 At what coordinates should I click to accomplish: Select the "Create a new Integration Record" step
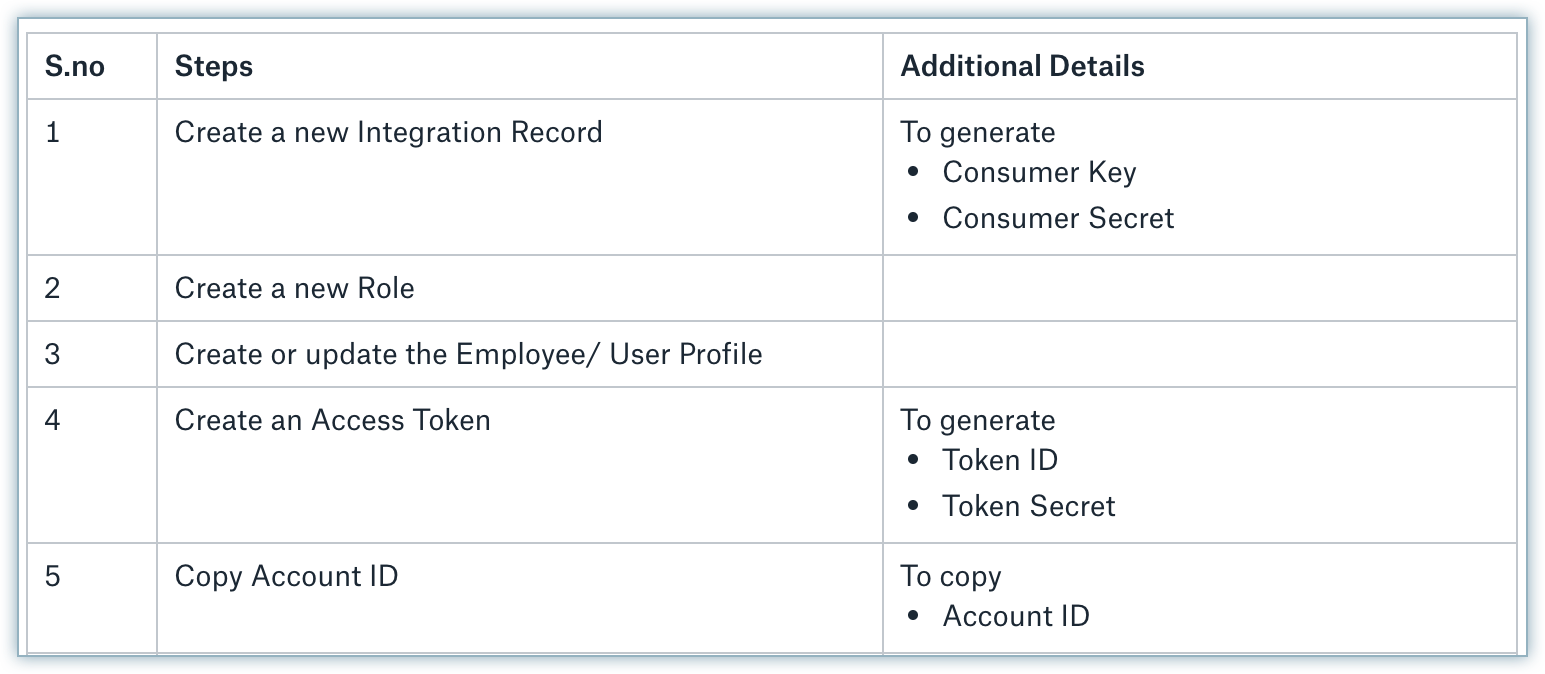tap(388, 133)
